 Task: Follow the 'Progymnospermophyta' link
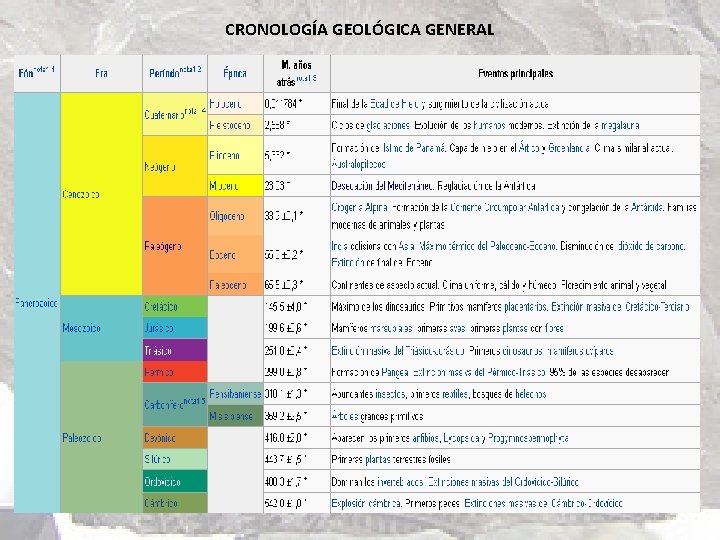click(x=528, y=438)
